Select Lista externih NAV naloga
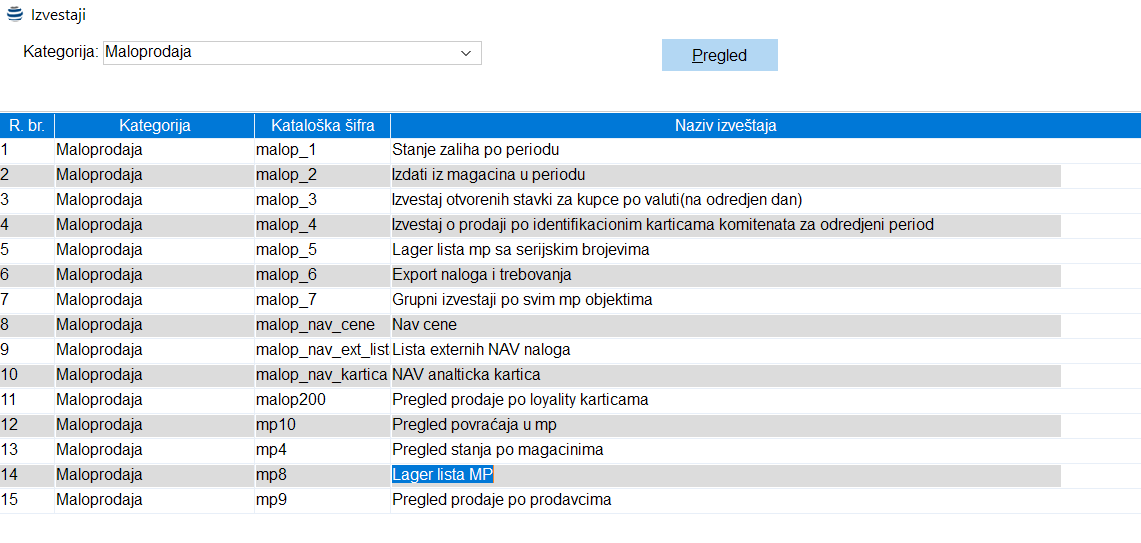This screenshot has height=543, width=1141. [481, 350]
